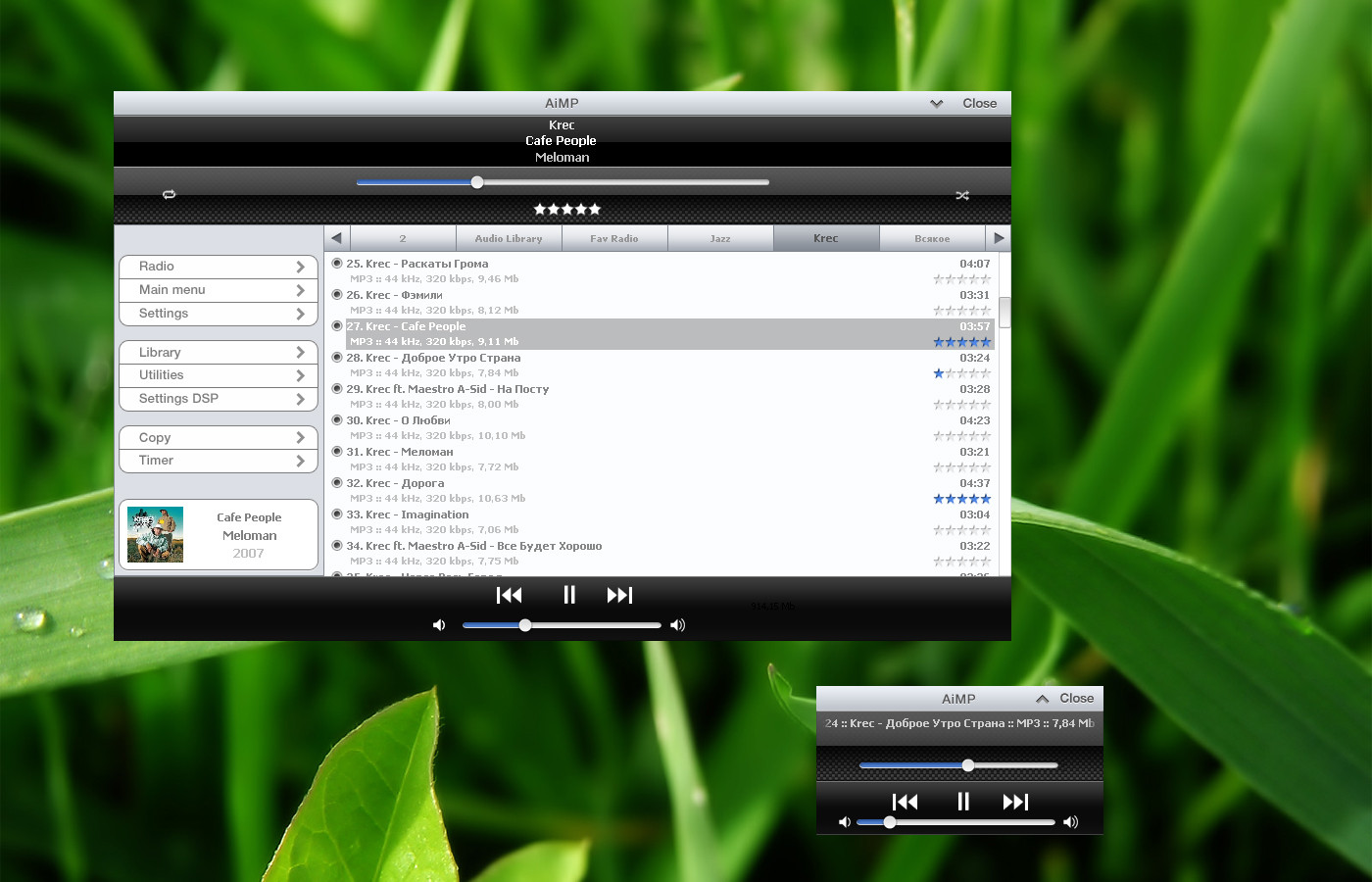This screenshot has height=882, width=1372.
Task: Go to next track in mini player
Action: (1016, 802)
